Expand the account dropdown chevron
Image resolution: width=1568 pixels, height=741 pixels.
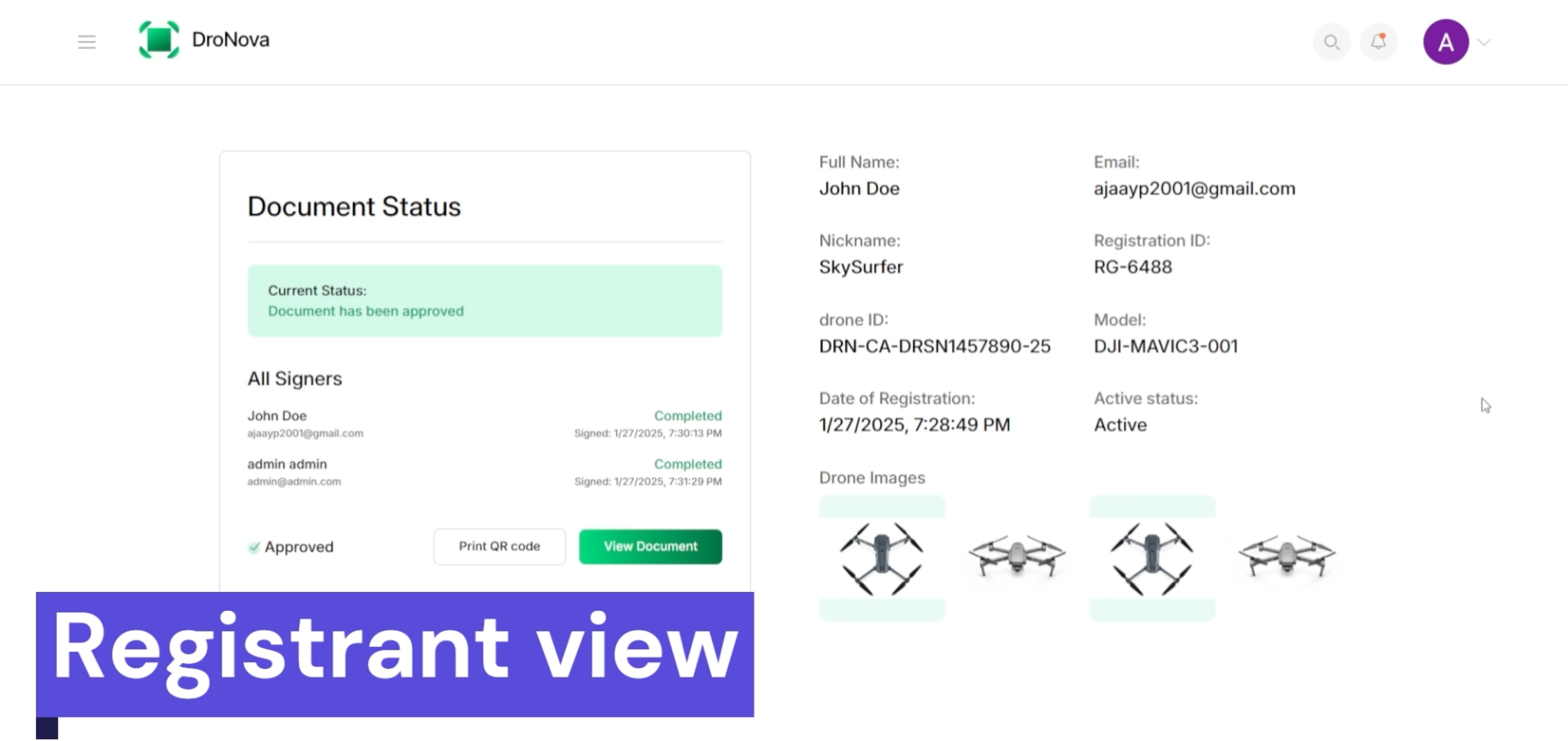(x=1484, y=42)
